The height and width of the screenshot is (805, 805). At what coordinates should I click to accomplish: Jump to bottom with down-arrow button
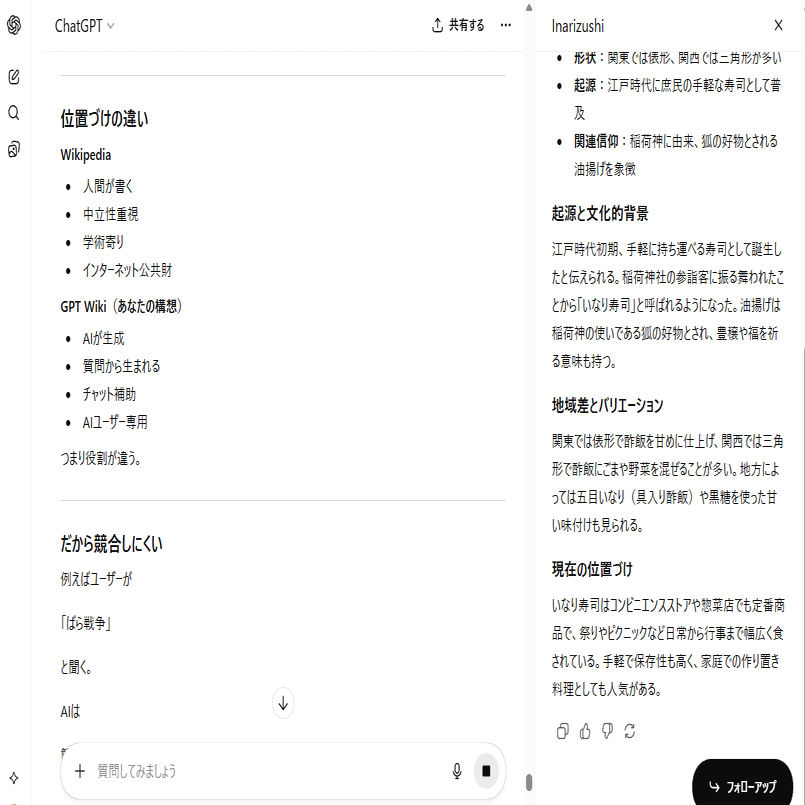283,703
